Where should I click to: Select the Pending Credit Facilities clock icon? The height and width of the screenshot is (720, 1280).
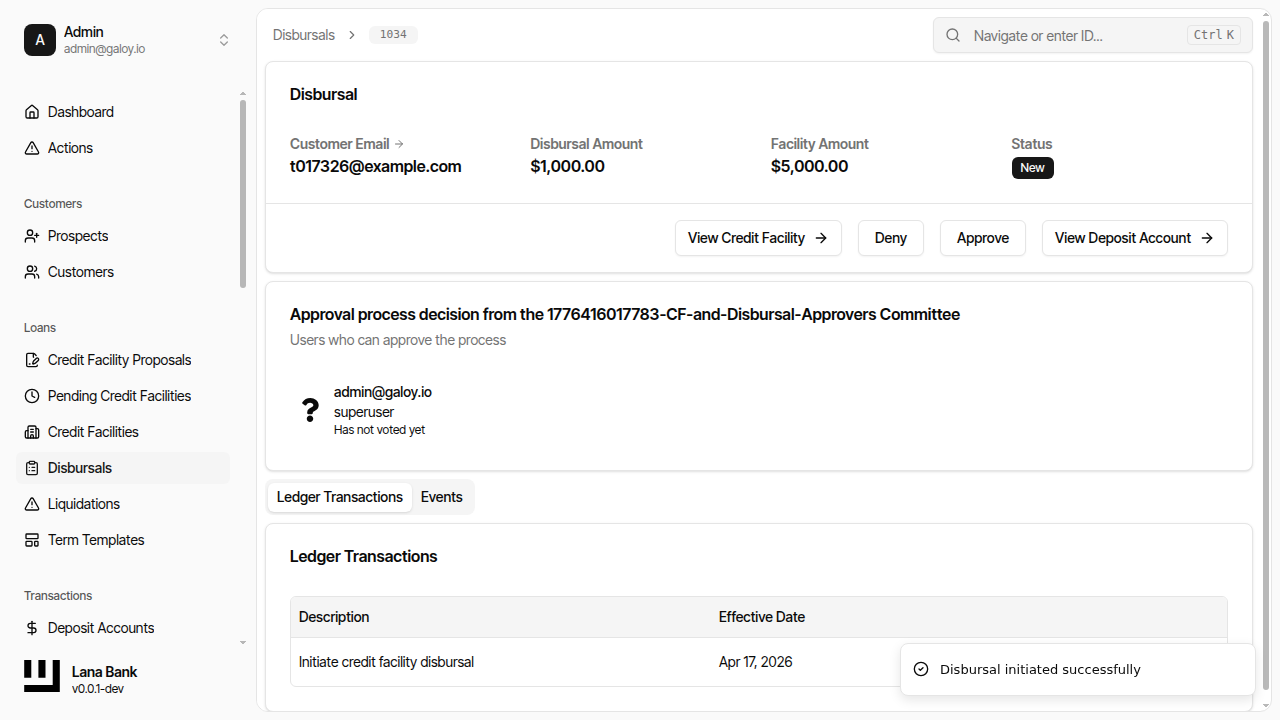point(31,395)
